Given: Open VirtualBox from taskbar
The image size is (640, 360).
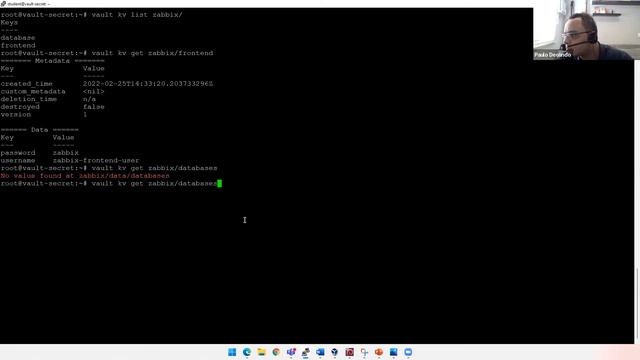Looking at the screenshot, I should pyautogui.click(x=335, y=352).
